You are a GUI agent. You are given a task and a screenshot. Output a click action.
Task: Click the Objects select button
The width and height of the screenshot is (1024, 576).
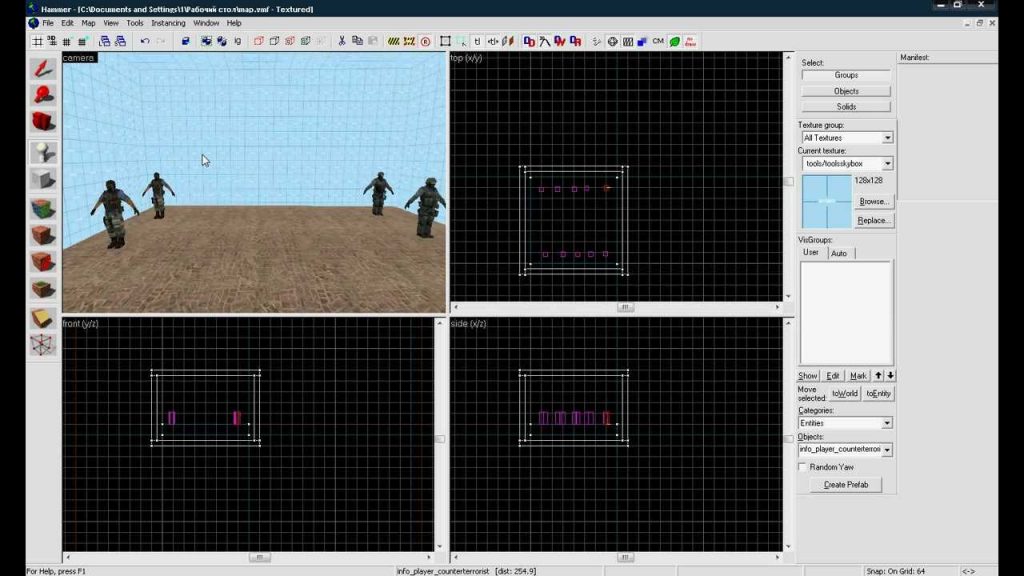pyautogui.click(x=846, y=91)
